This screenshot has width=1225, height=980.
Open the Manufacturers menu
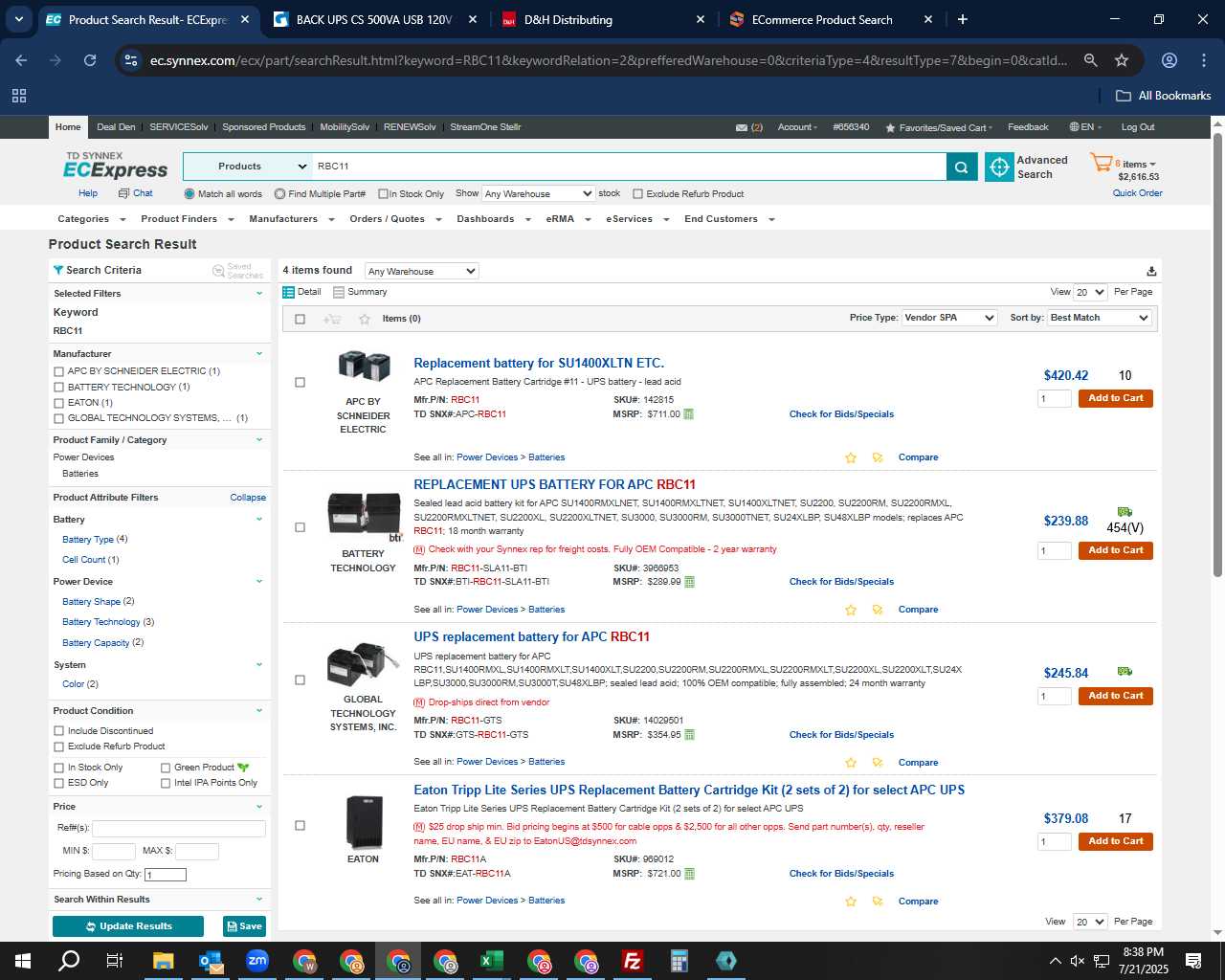pos(291,219)
